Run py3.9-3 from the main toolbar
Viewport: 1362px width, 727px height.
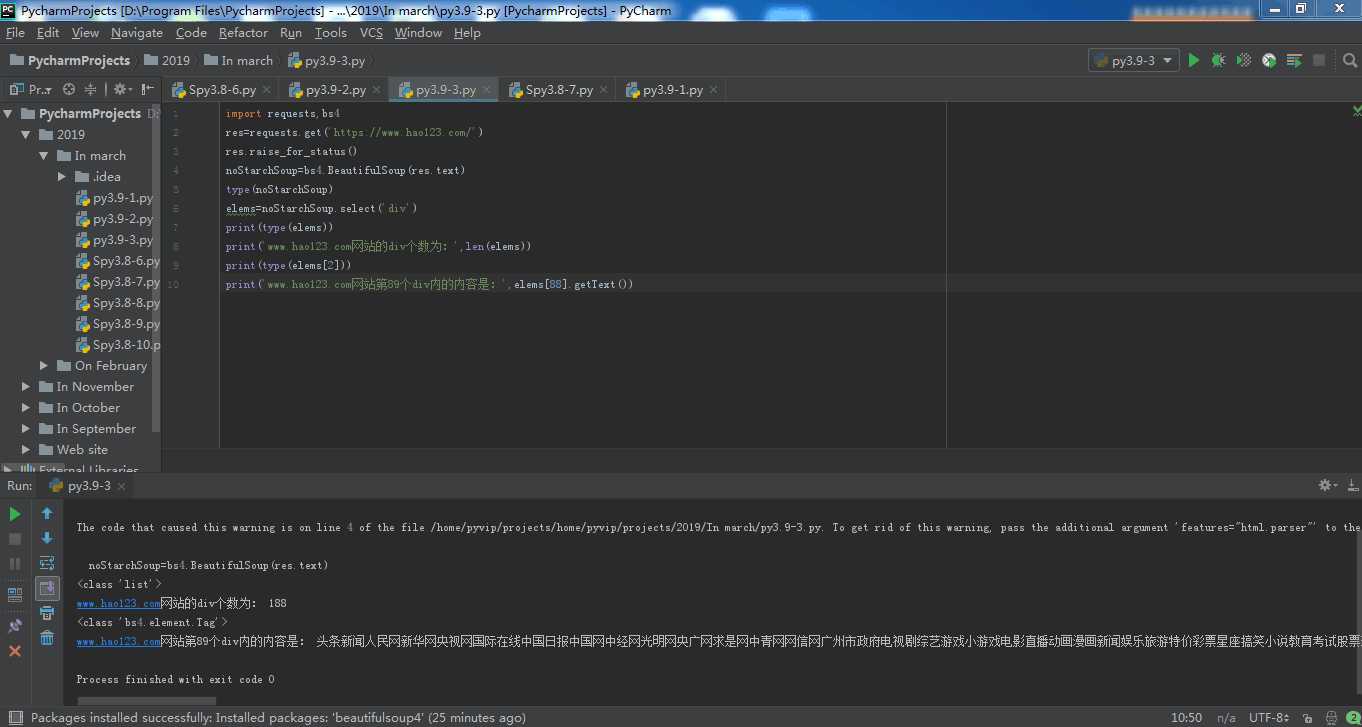point(1193,60)
